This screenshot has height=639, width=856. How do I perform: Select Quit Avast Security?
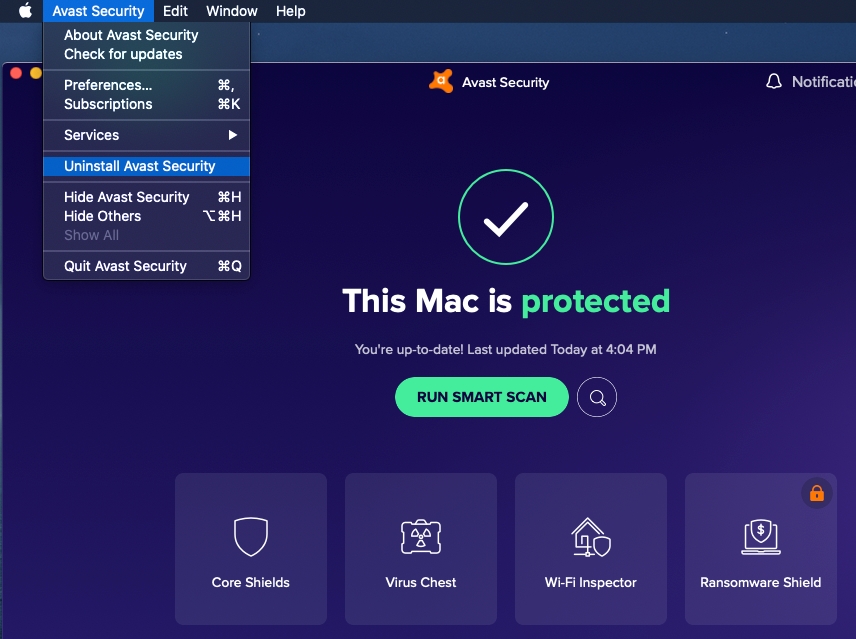point(146,266)
